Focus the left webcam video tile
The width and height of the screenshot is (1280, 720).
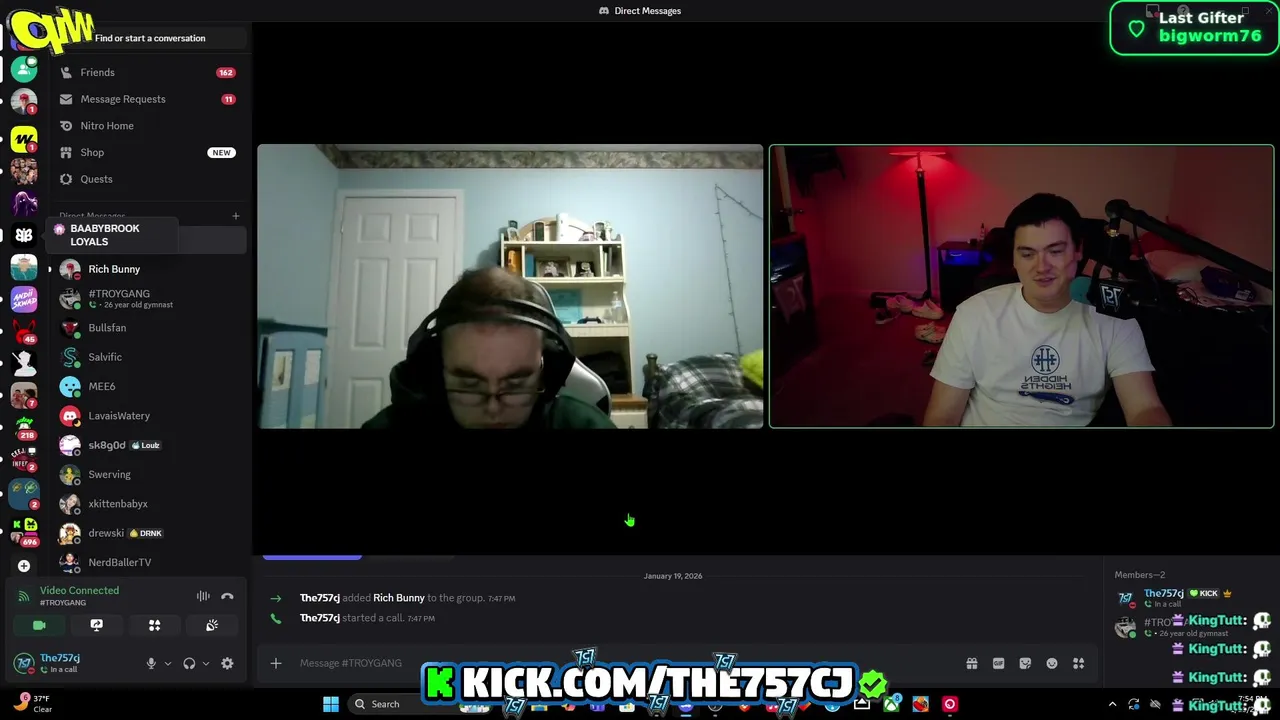510,287
